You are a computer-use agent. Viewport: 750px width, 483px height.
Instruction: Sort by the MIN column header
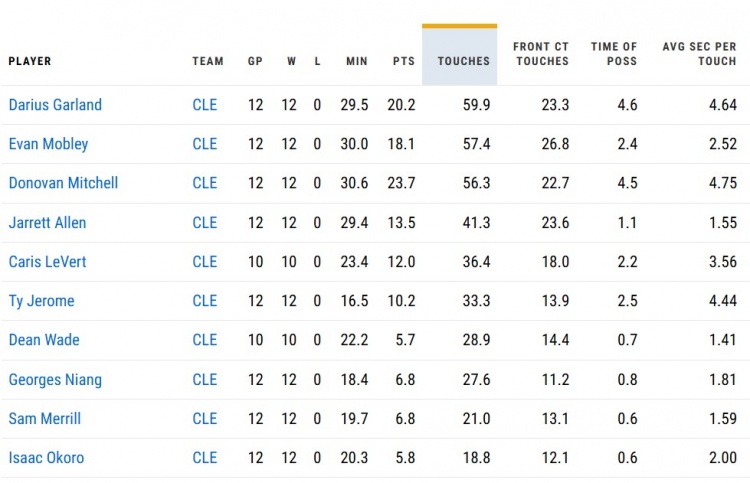pyautogui.click(x=357, y=61)
